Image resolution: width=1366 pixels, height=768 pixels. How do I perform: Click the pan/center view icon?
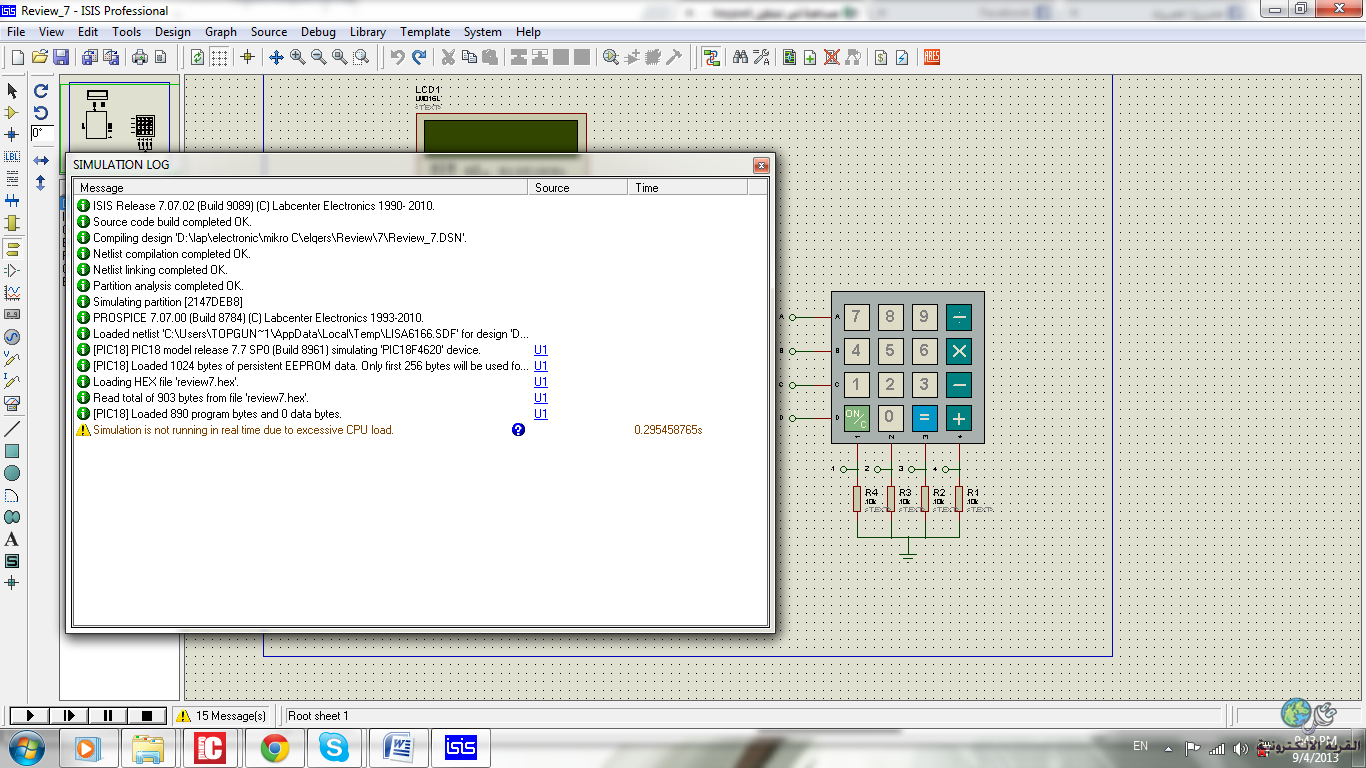tap(277, 57)
